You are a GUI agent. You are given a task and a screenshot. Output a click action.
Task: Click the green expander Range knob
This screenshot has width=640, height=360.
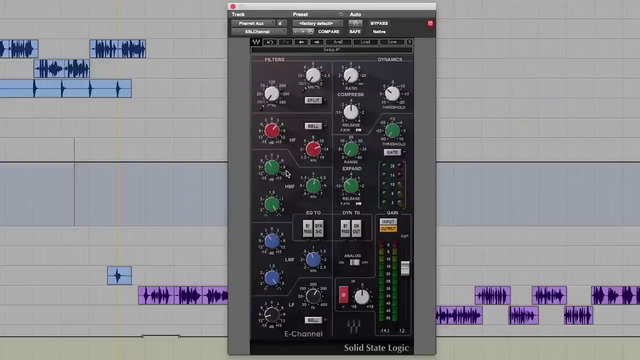[x=351, y=149]
